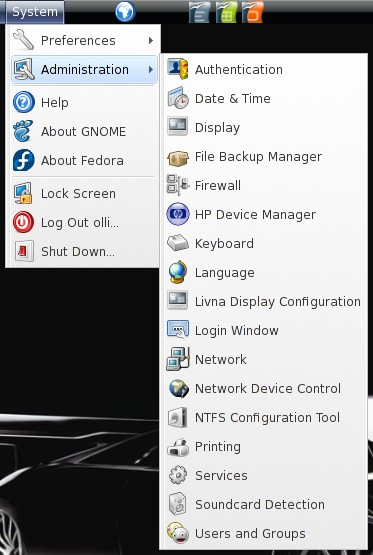
Task: Open the Network entry
Action: tap(264, 360)
